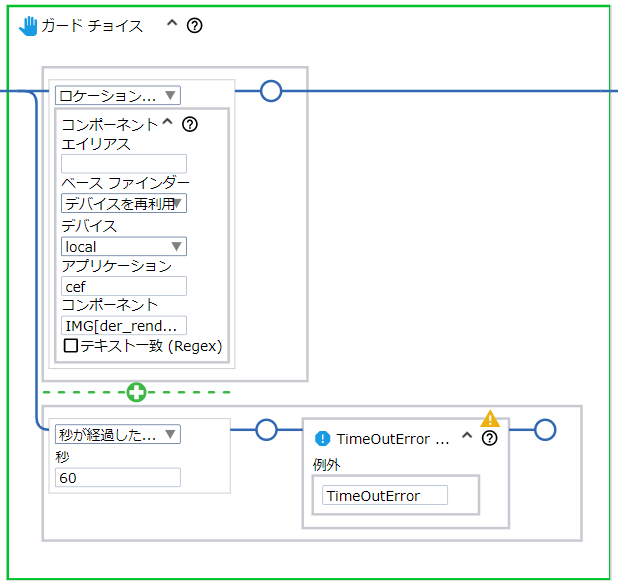Viewport: 618px width, 585px height.
Task: Open the ロケーション guard type dropdown
Action: click(118, 96)
